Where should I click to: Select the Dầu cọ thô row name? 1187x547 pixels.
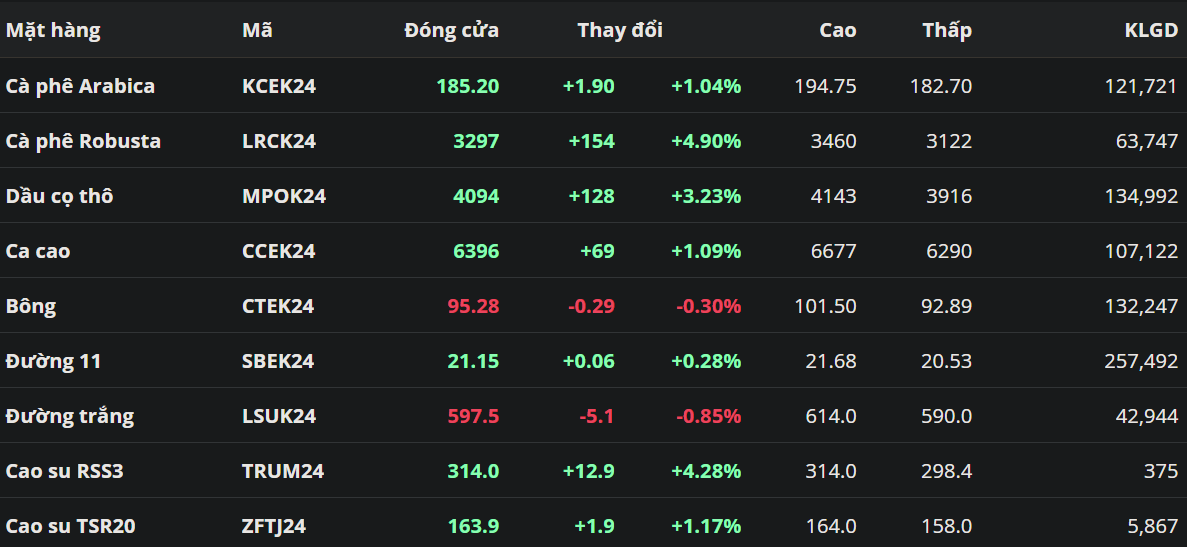click(59, 196)
